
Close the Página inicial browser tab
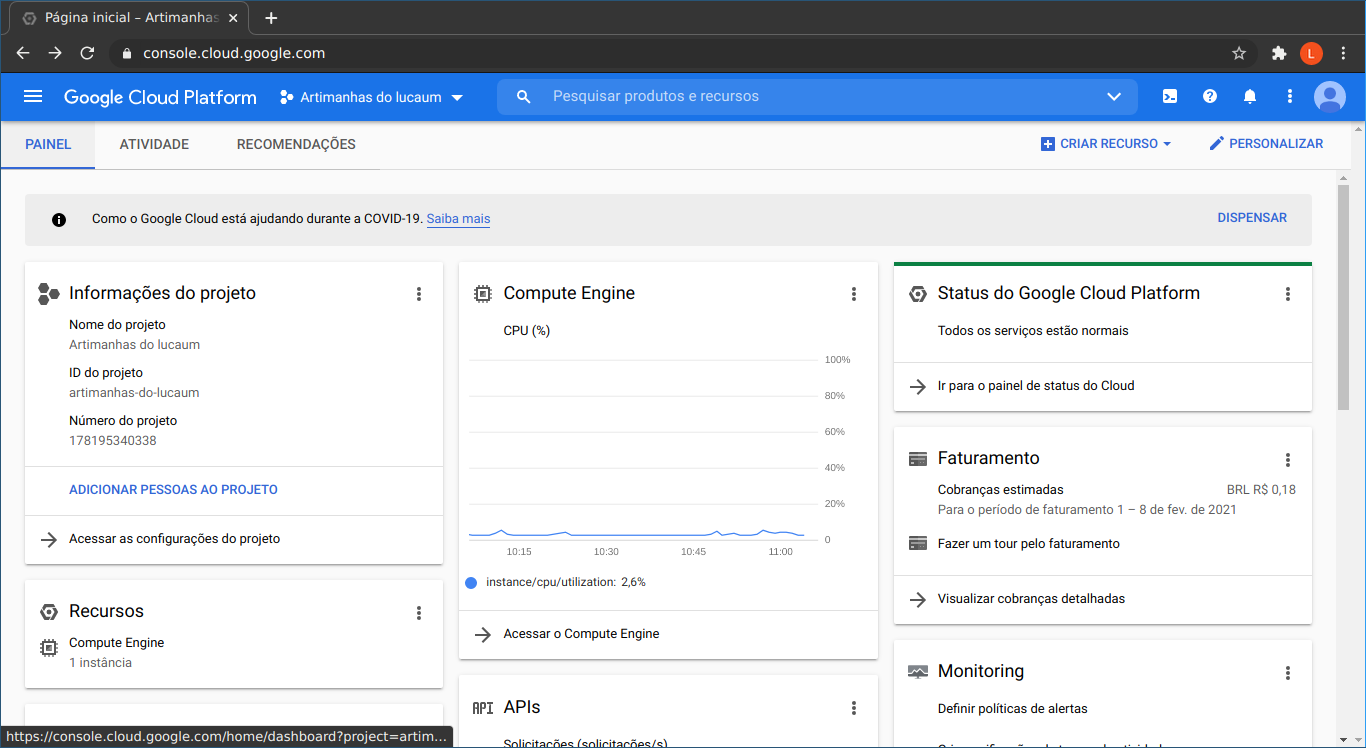[x=234, y=18]
